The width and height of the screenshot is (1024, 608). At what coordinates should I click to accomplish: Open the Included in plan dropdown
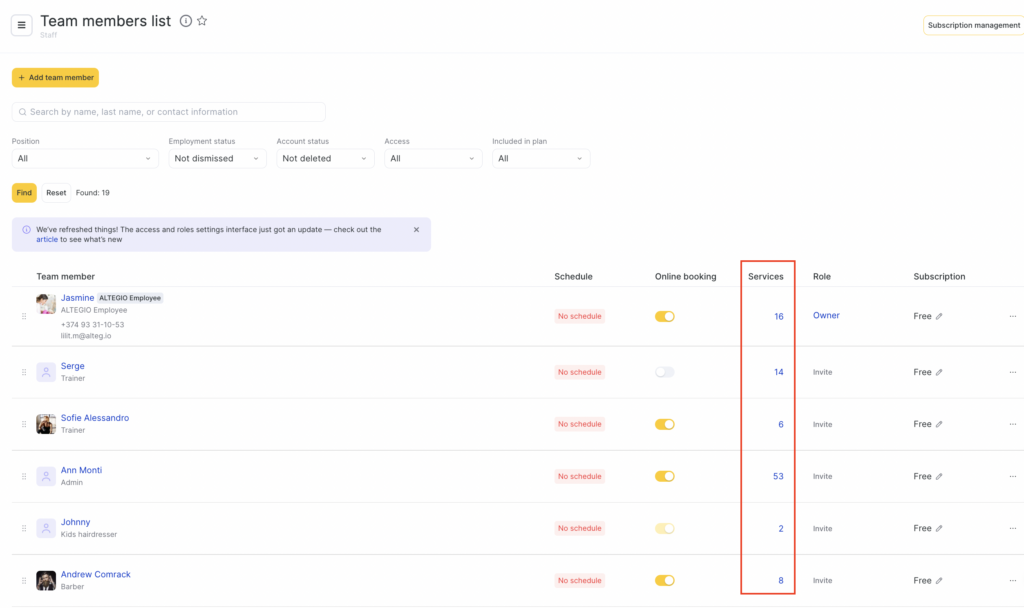(x=540, y=158)
